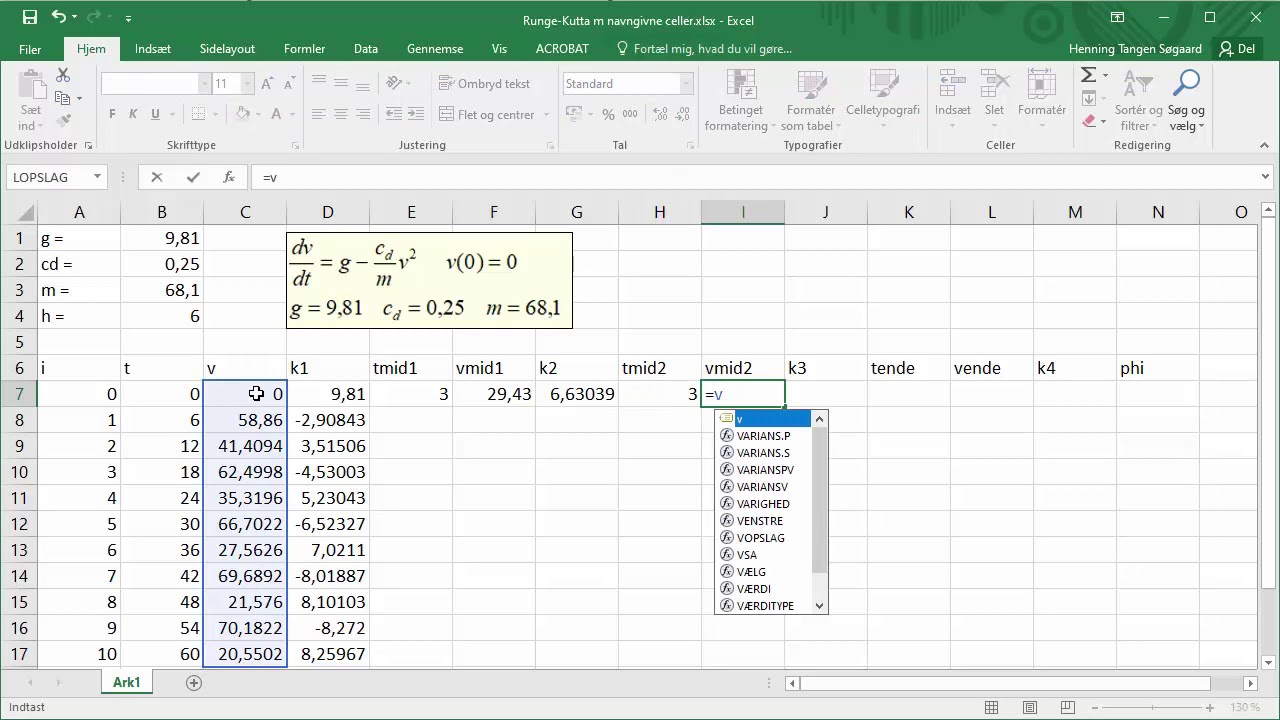Confirm the formula with the checkmark icon
This screenshot has height=720, width=1280.
[x=193, y=177]
